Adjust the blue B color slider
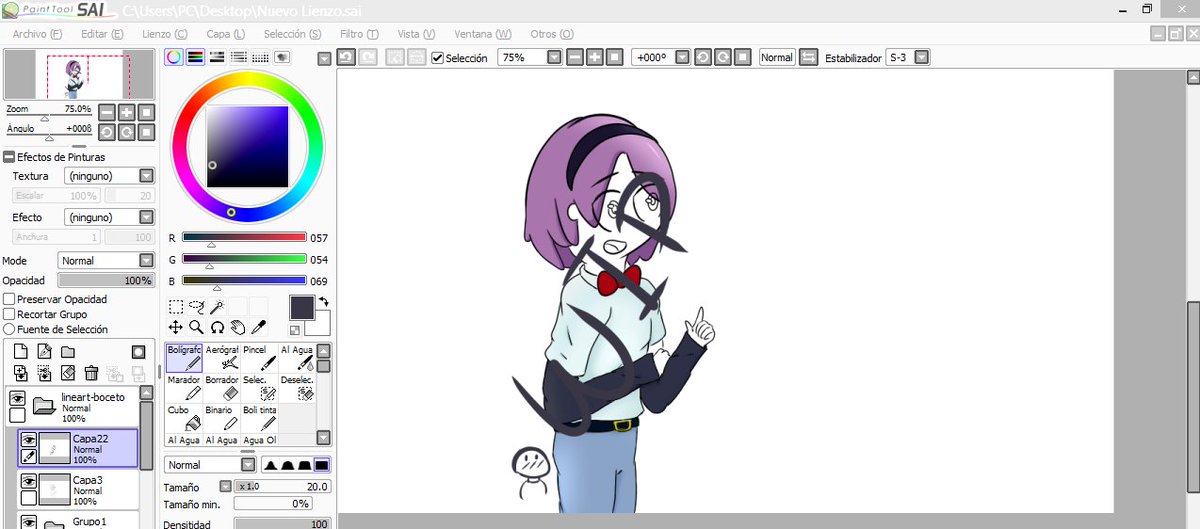 pos(244,281)
